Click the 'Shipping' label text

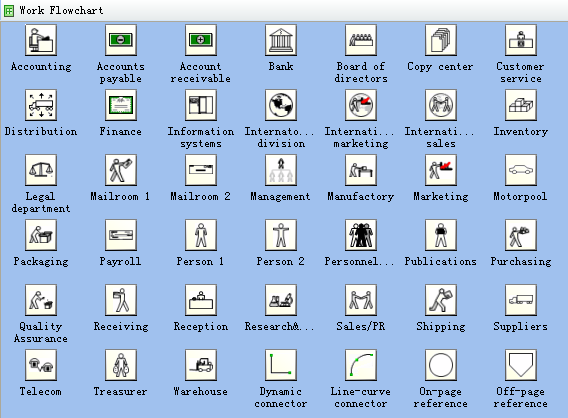coord(441,327)
